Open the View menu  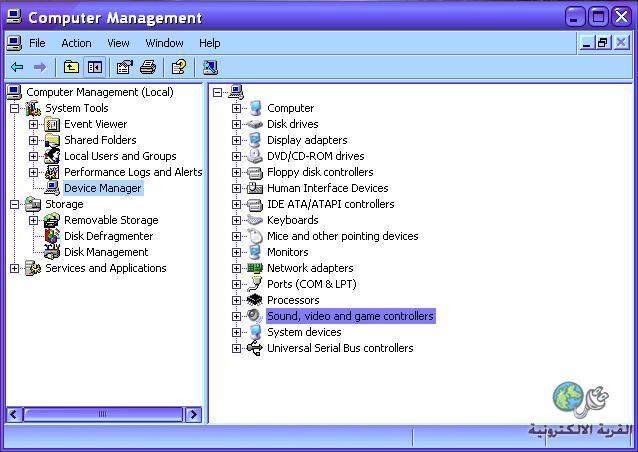tap(118, 43)
